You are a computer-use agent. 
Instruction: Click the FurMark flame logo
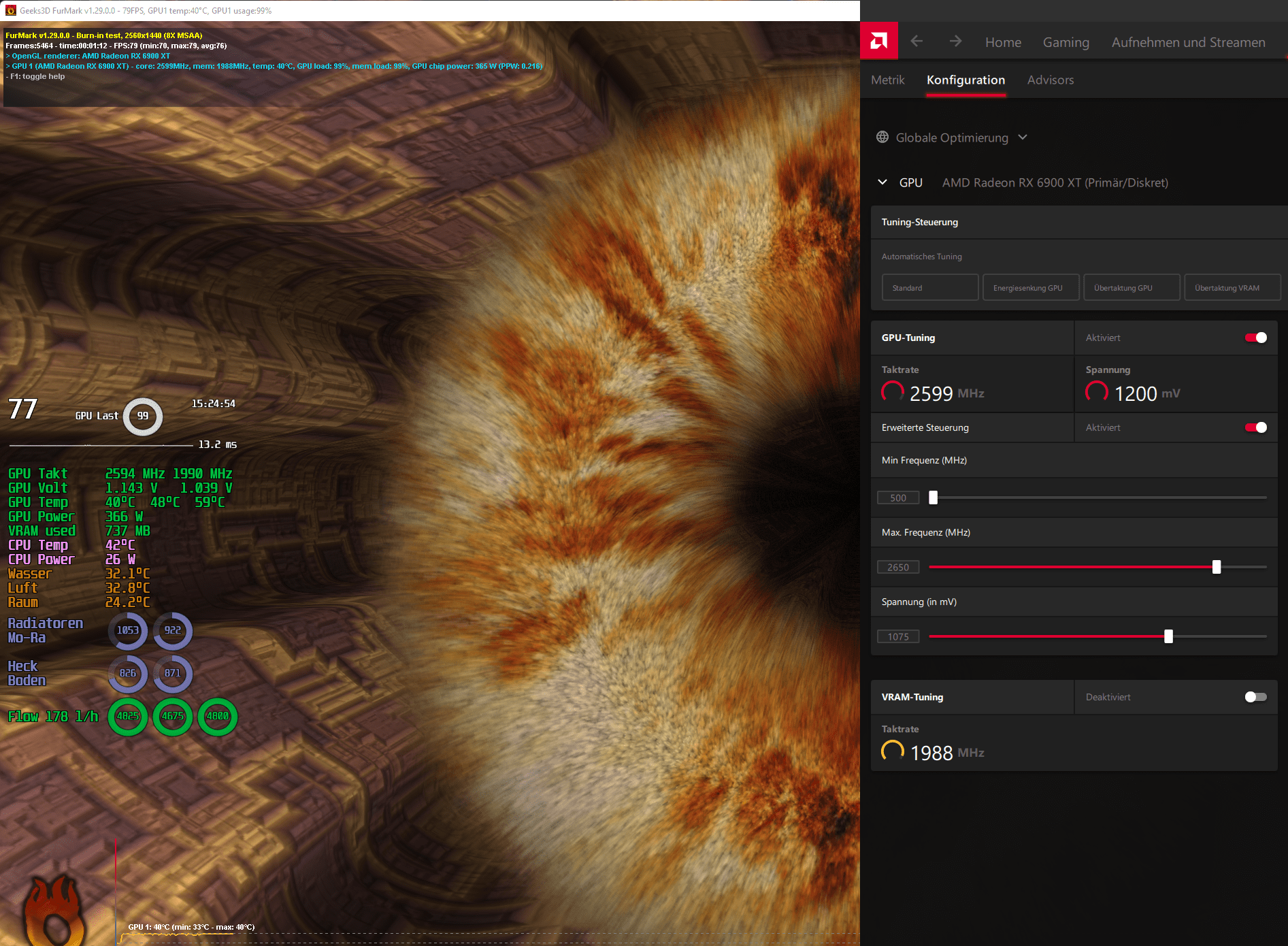[x=54, y=911]
